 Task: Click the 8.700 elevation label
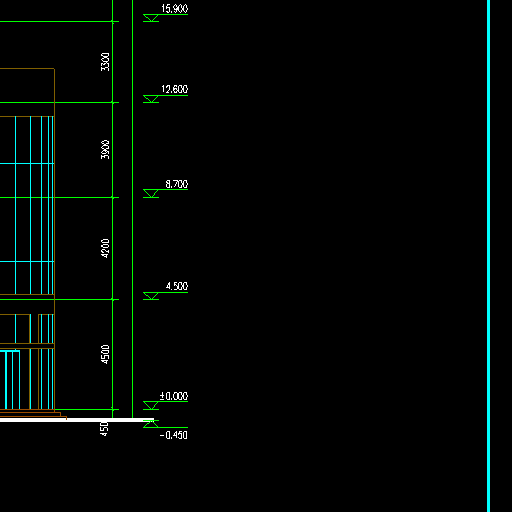click(x=177, y=184)
